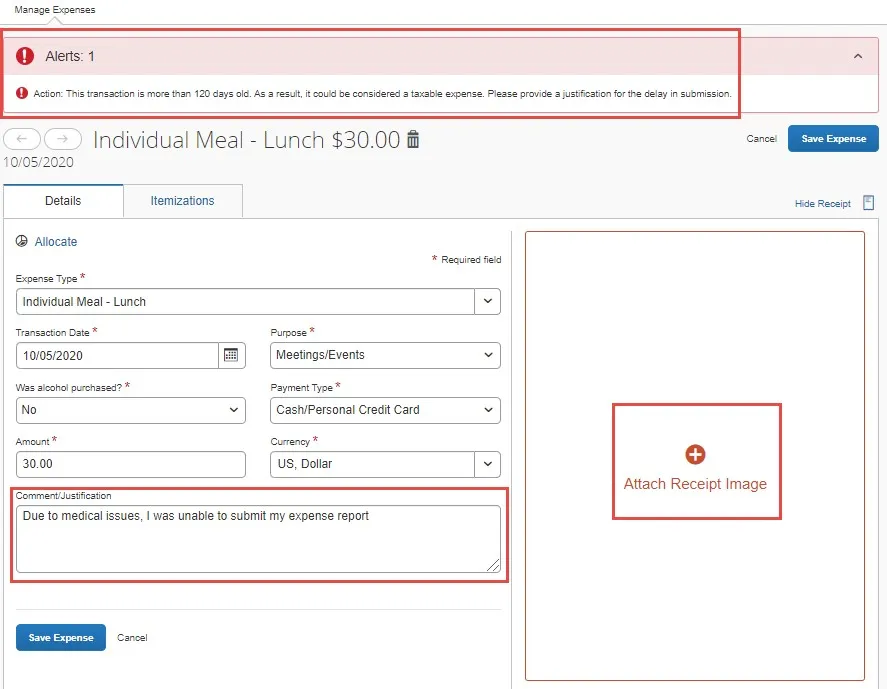Screen dimensions: 887x689
Task: Click the Hide Receipt link
Action: coord(823,204)
